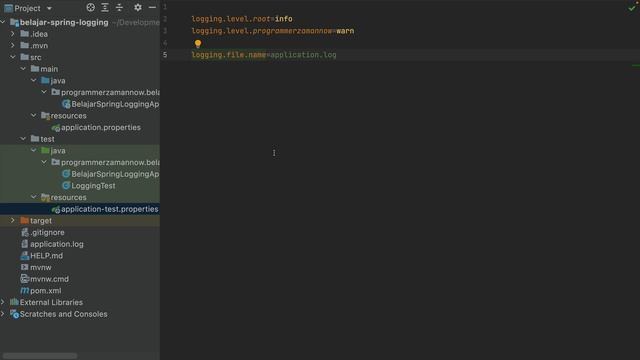Select the .idea folder icon
This screenshot has width=640, height=360.
click(24, 33)
